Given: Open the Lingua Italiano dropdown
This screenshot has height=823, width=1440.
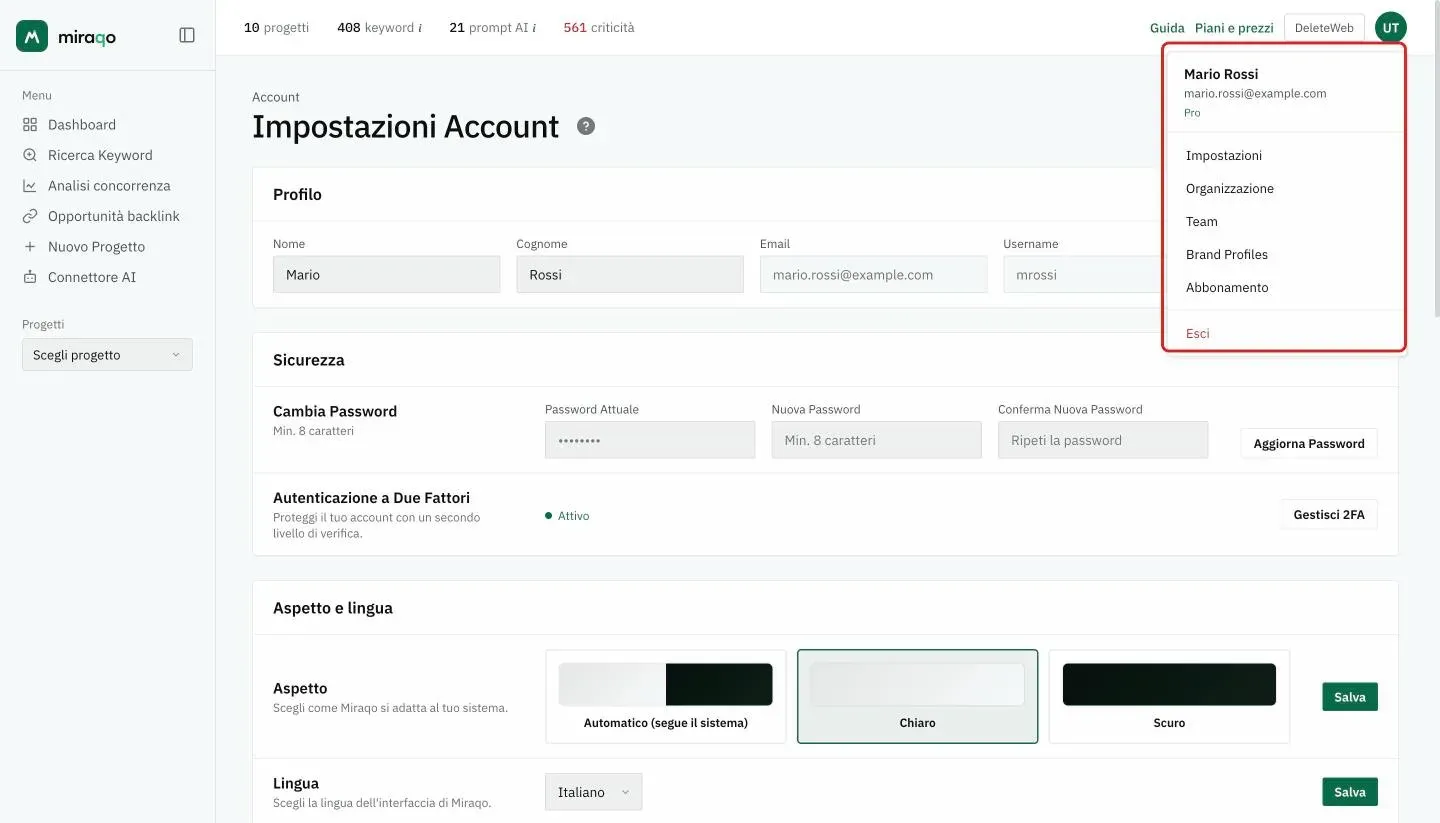Looking at the screenshot, I should 594,792.
